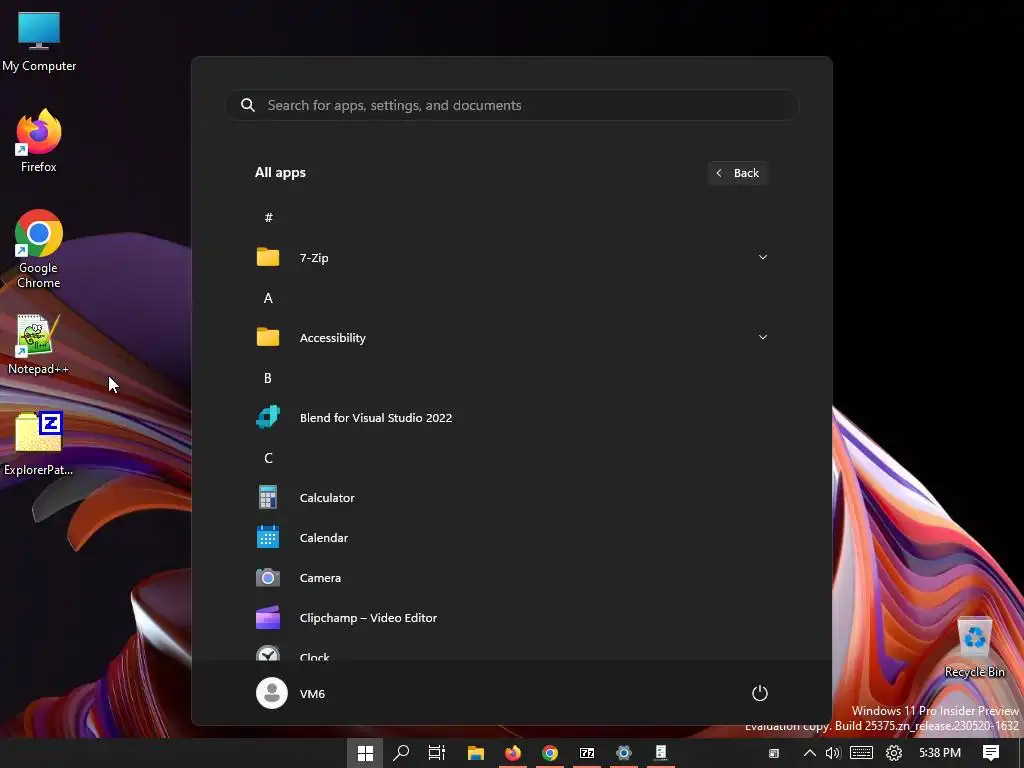Open the 7-Zip folder icon
Screen dimensions: 1024x768
tap(268, 257)
